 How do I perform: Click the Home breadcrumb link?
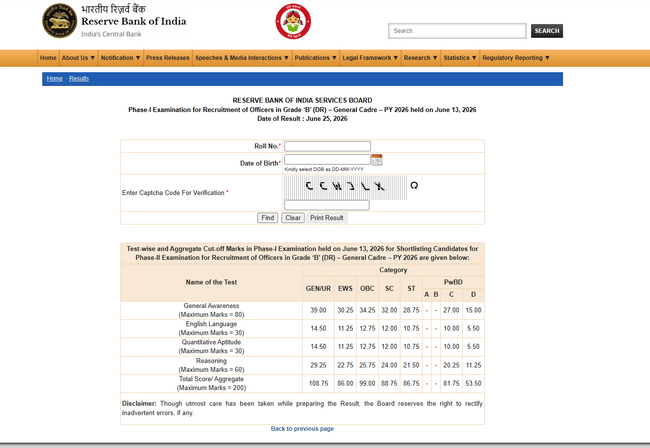click(x=55, y=79)
